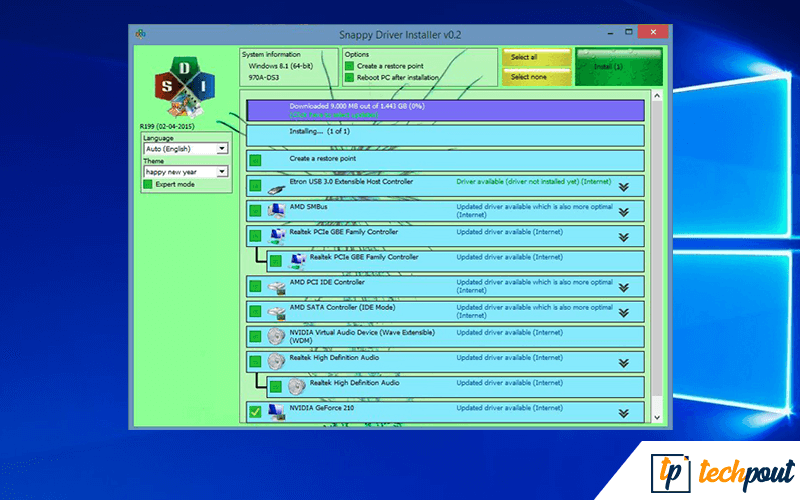Click the Etron USB 3.0 controller device icon
The width and height of the screenshot is (800, 500).
[x=275, y=187]
